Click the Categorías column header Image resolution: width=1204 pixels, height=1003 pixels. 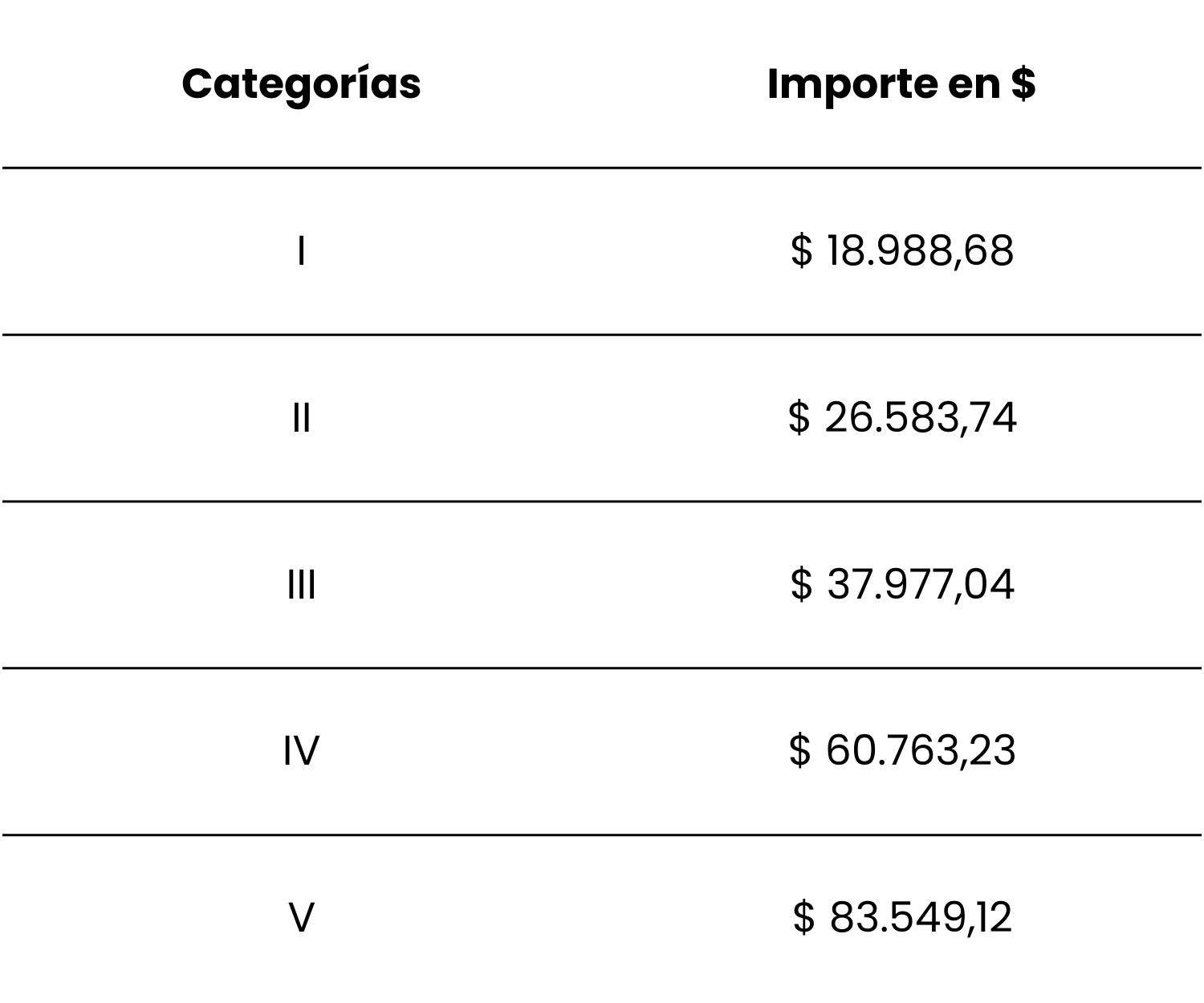click(x=301, y=85)
